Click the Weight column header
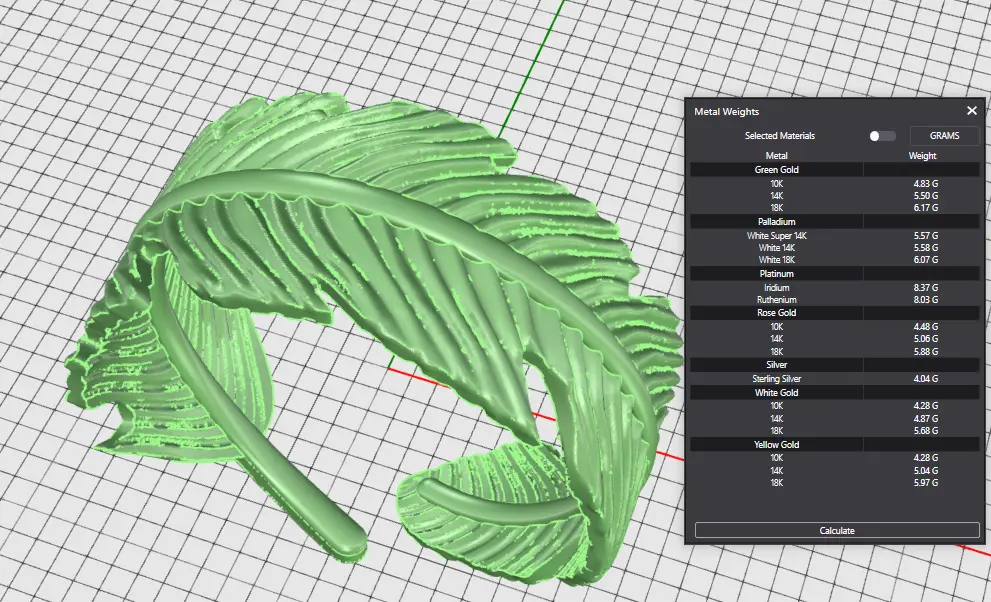Image resolution: width=991 pixels, height=602 pixels. (922, 156)
